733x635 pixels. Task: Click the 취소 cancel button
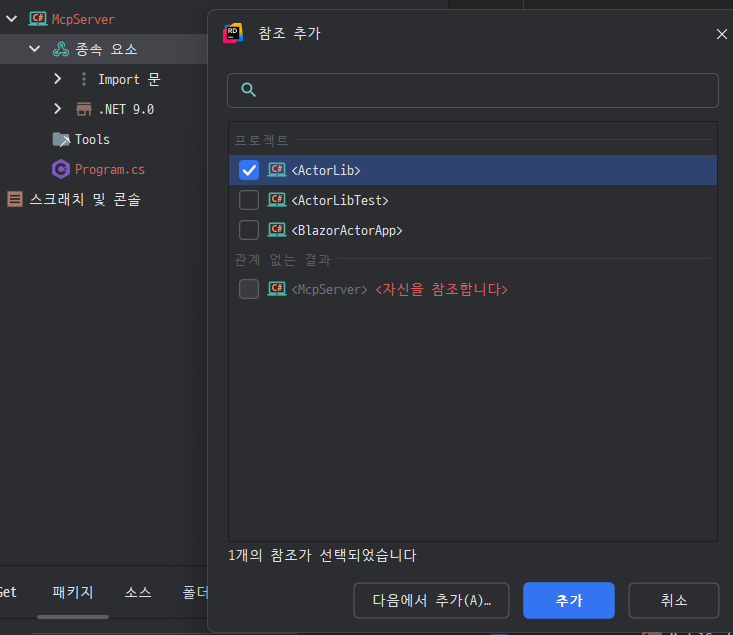673,600
